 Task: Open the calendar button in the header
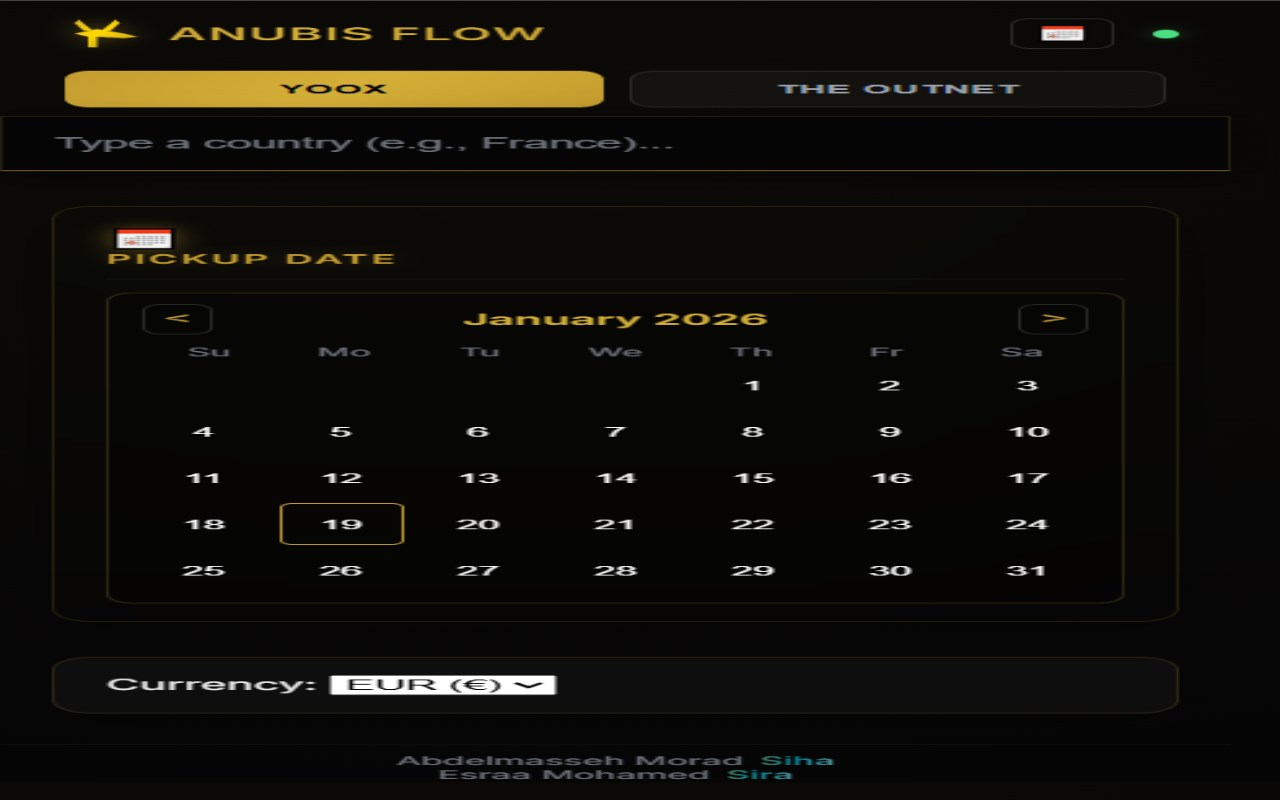(x=1062, y=33)
